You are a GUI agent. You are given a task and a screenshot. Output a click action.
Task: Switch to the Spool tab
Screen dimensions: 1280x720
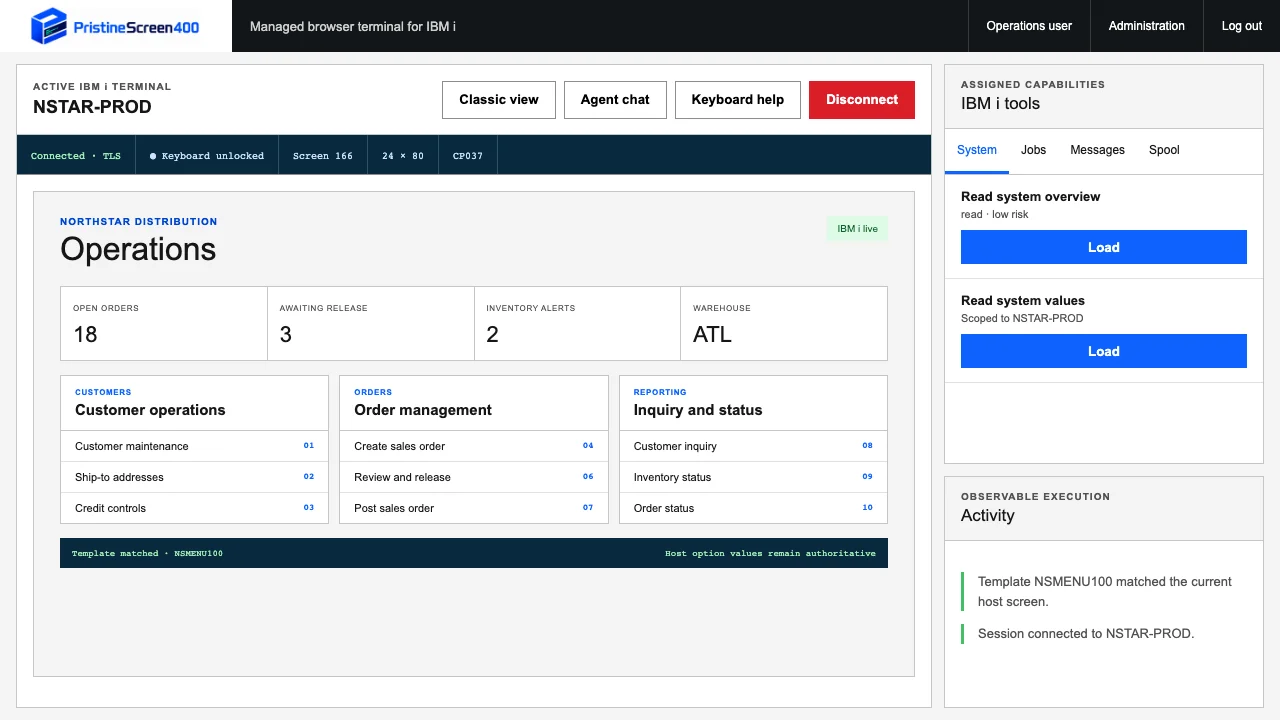[1164, 150]
